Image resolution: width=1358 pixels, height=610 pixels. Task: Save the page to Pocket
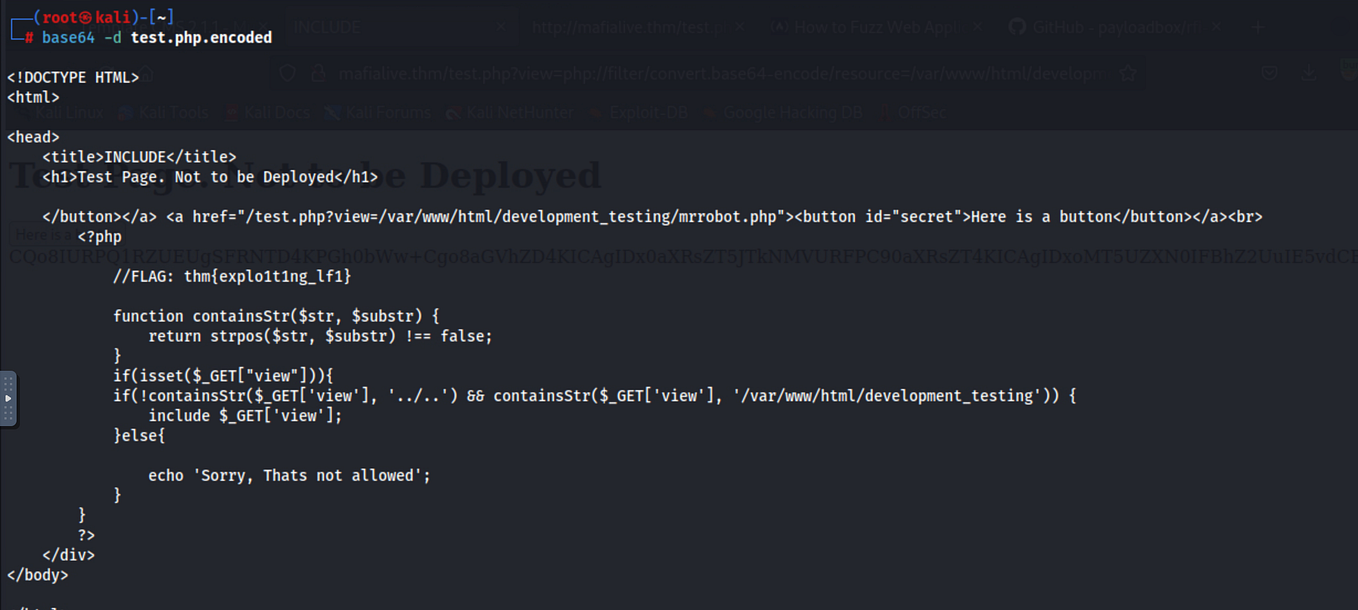(1271, 72)
